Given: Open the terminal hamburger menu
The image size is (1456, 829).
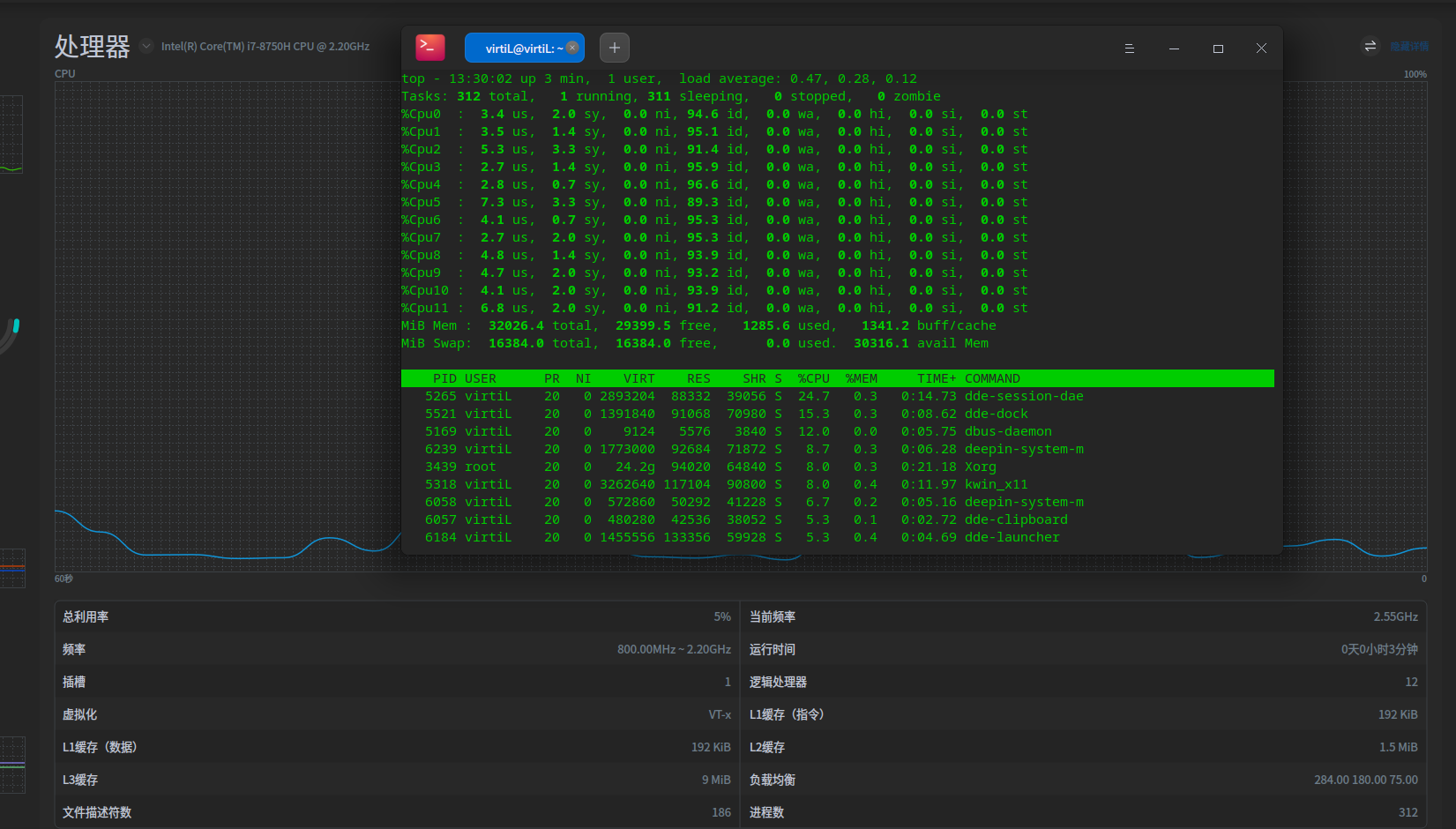Looking at the screenshot, I should [1129, 49].
